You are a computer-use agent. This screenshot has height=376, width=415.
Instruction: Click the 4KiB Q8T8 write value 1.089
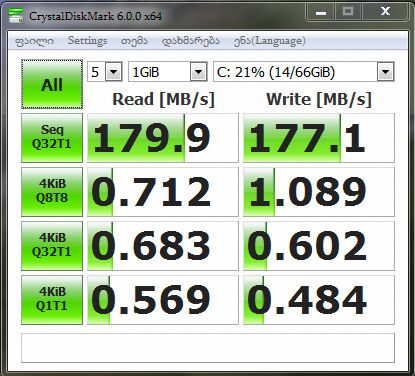coord(319,192)
